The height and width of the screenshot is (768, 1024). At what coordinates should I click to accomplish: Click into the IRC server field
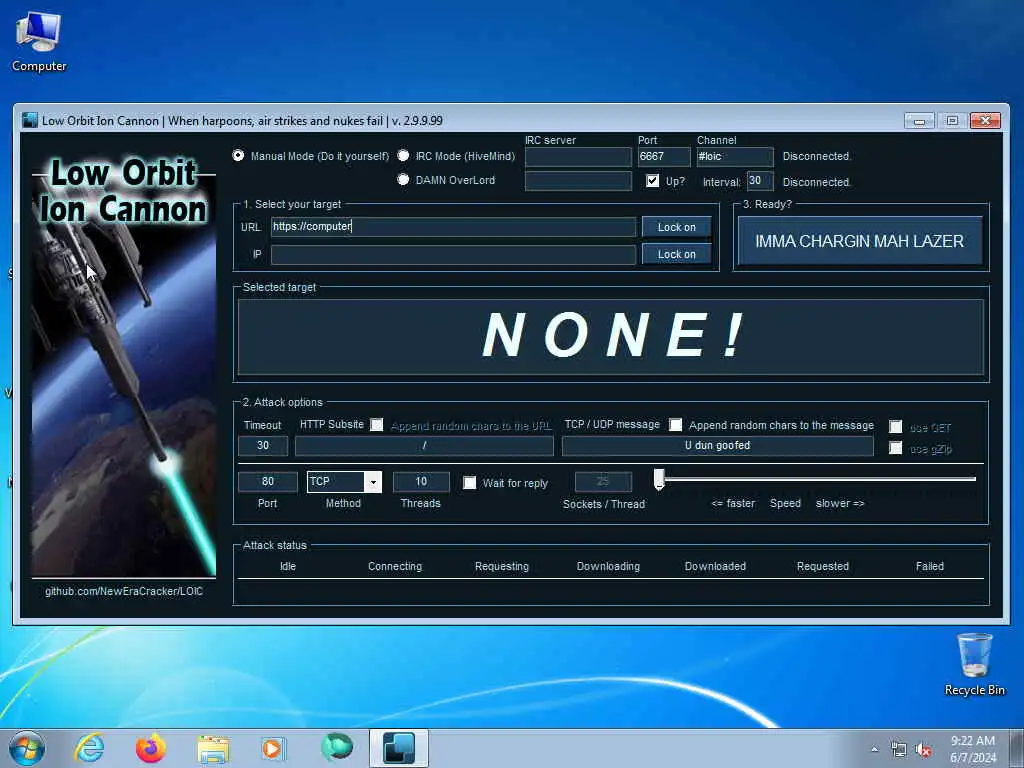[x=578, y=157]
